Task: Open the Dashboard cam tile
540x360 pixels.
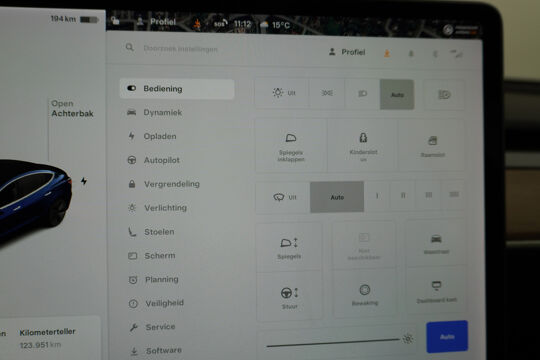Action: [436, 291]
